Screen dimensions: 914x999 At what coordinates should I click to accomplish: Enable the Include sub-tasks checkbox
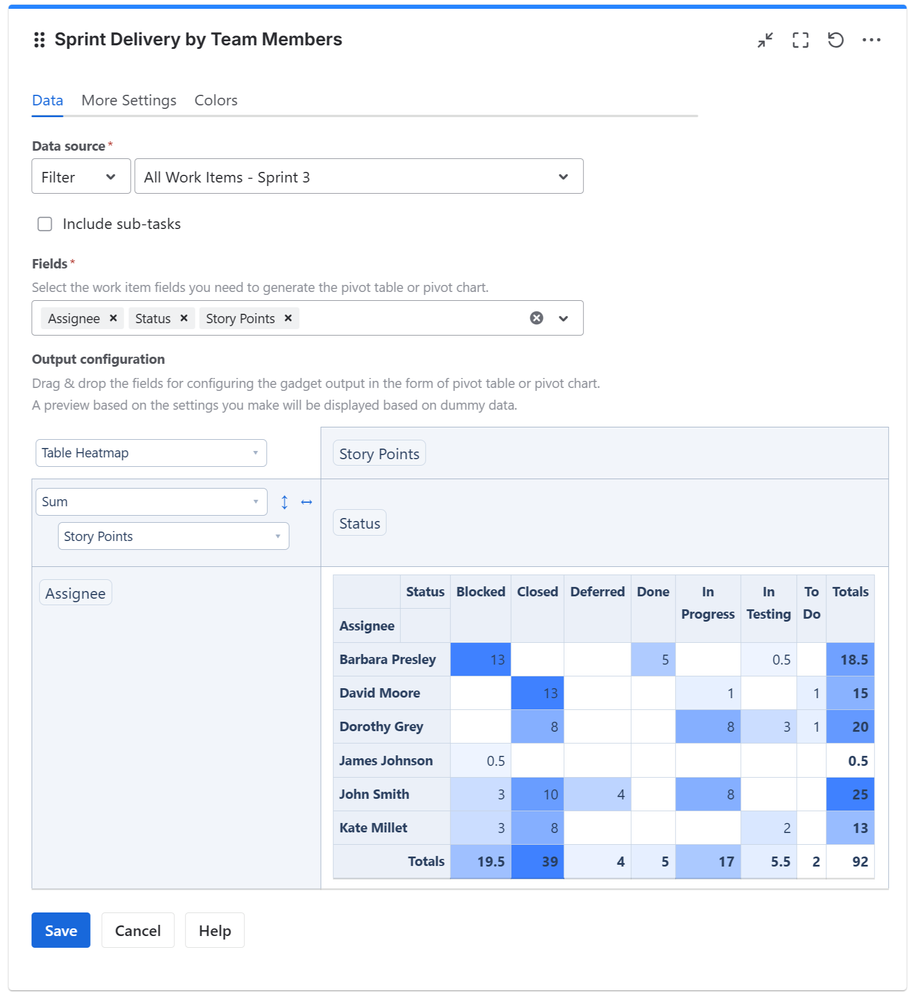44,224
